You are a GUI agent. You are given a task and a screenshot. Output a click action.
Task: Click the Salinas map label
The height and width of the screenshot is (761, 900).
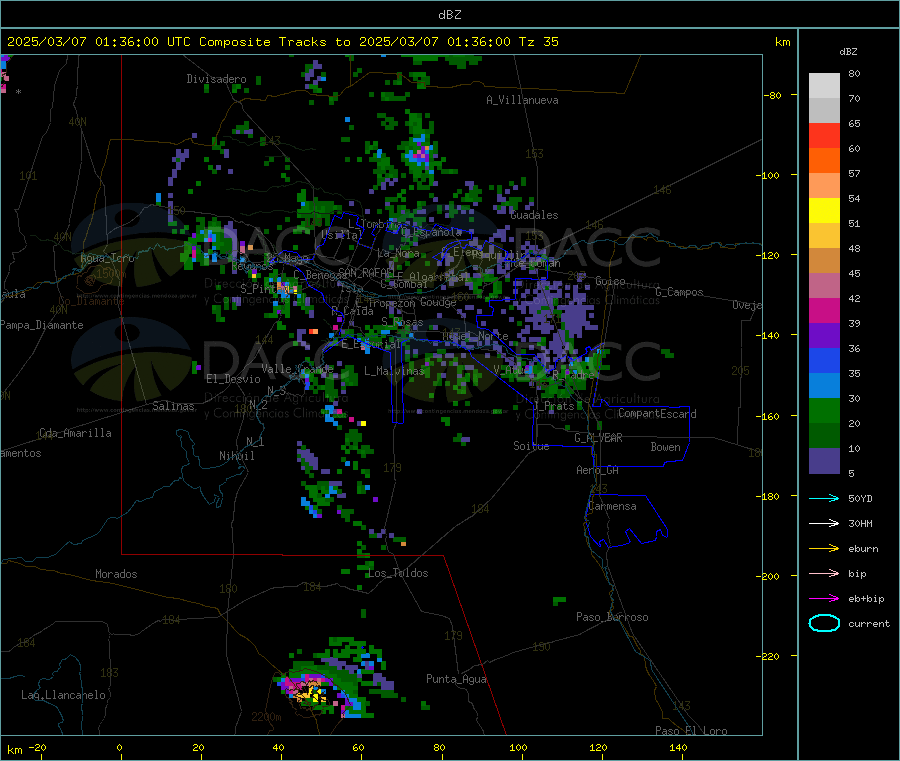[x=173, y=406]
